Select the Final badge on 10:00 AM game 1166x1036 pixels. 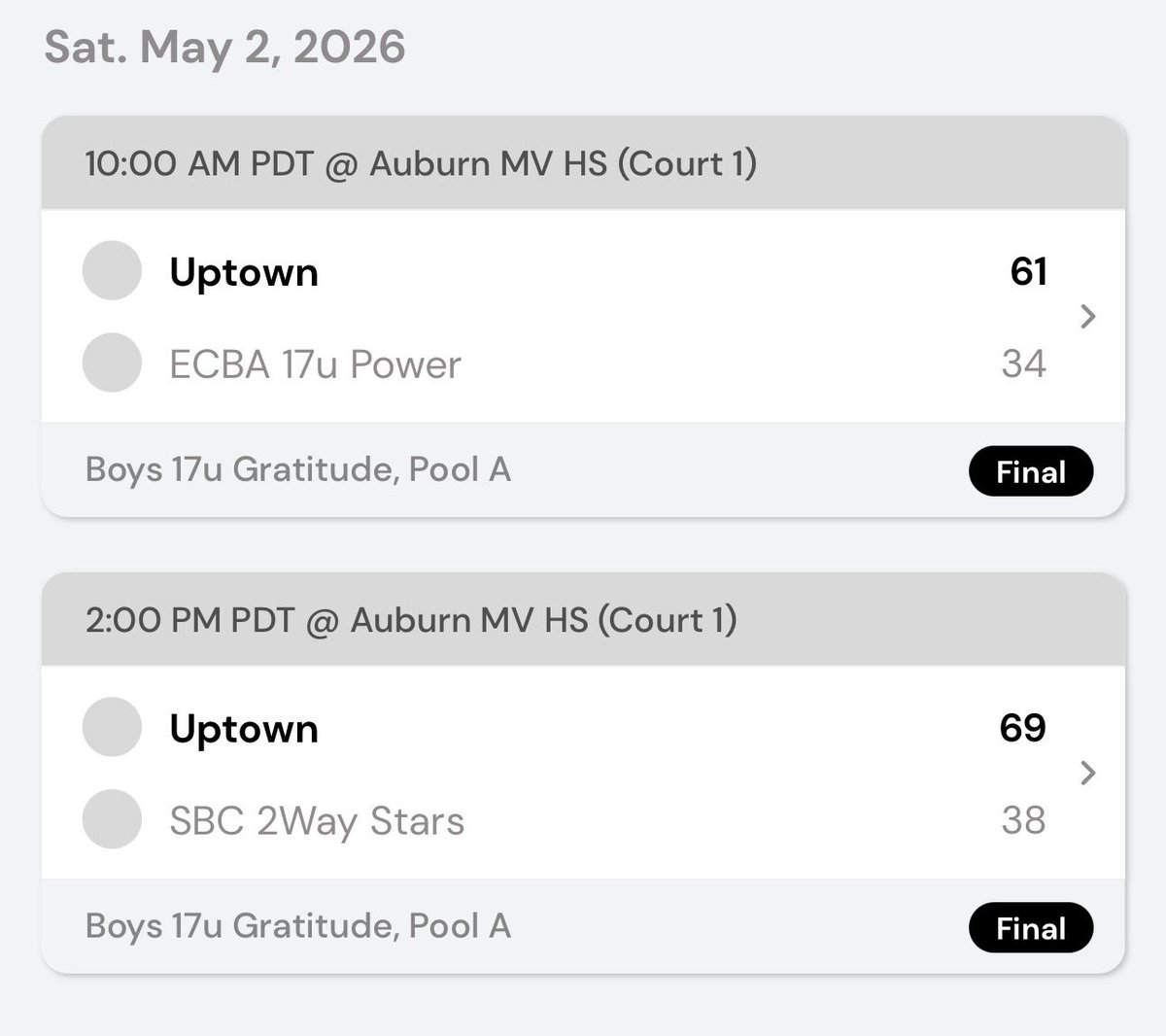click(1031, 471)
